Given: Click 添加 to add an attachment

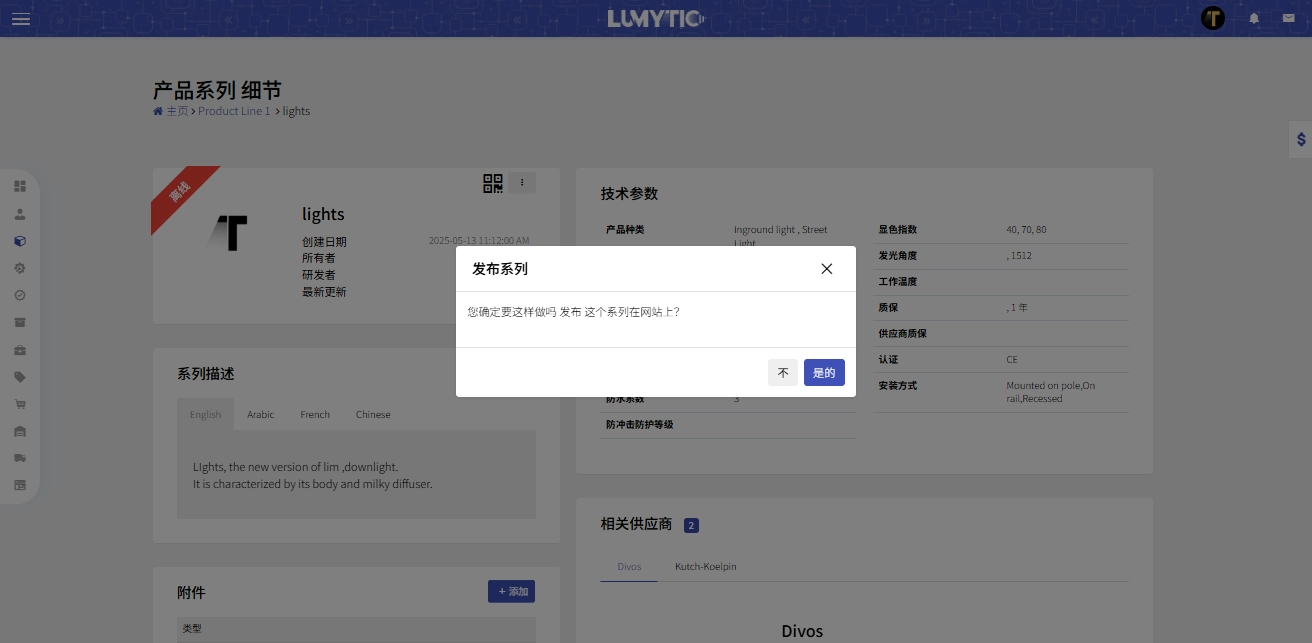Looking at the screenshot, I should [511, 591].
